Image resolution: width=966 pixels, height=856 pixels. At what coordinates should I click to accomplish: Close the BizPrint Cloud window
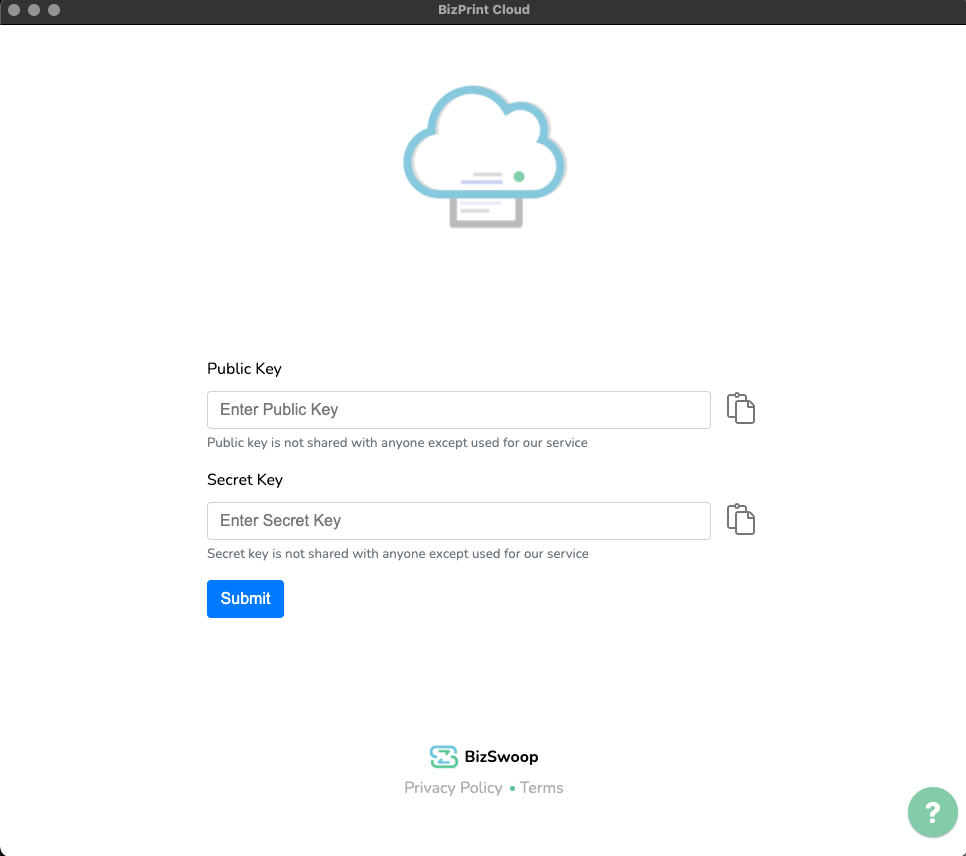click(14, 10)
